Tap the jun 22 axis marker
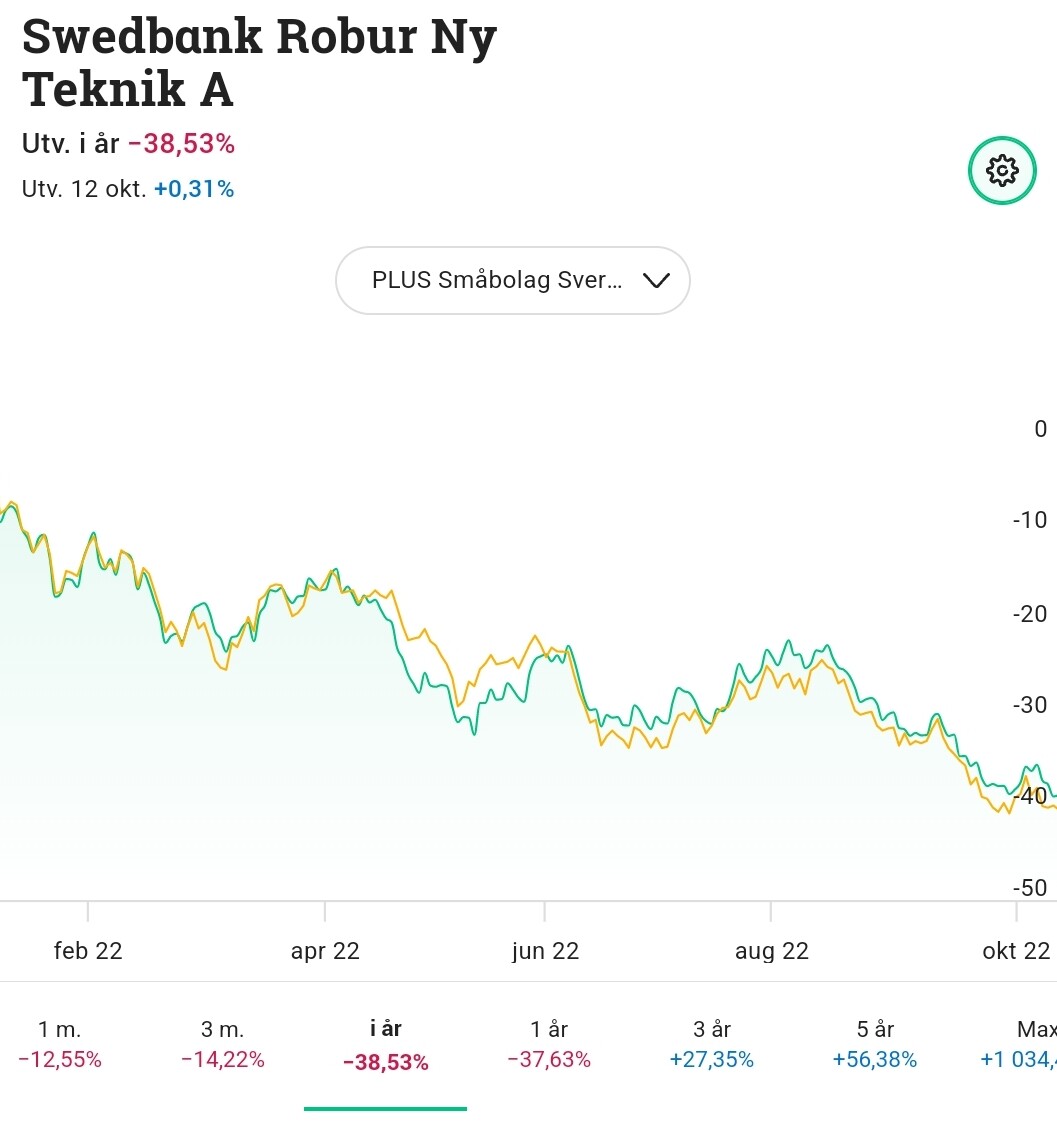The image size is (1057, 1140). pos(545,951)
